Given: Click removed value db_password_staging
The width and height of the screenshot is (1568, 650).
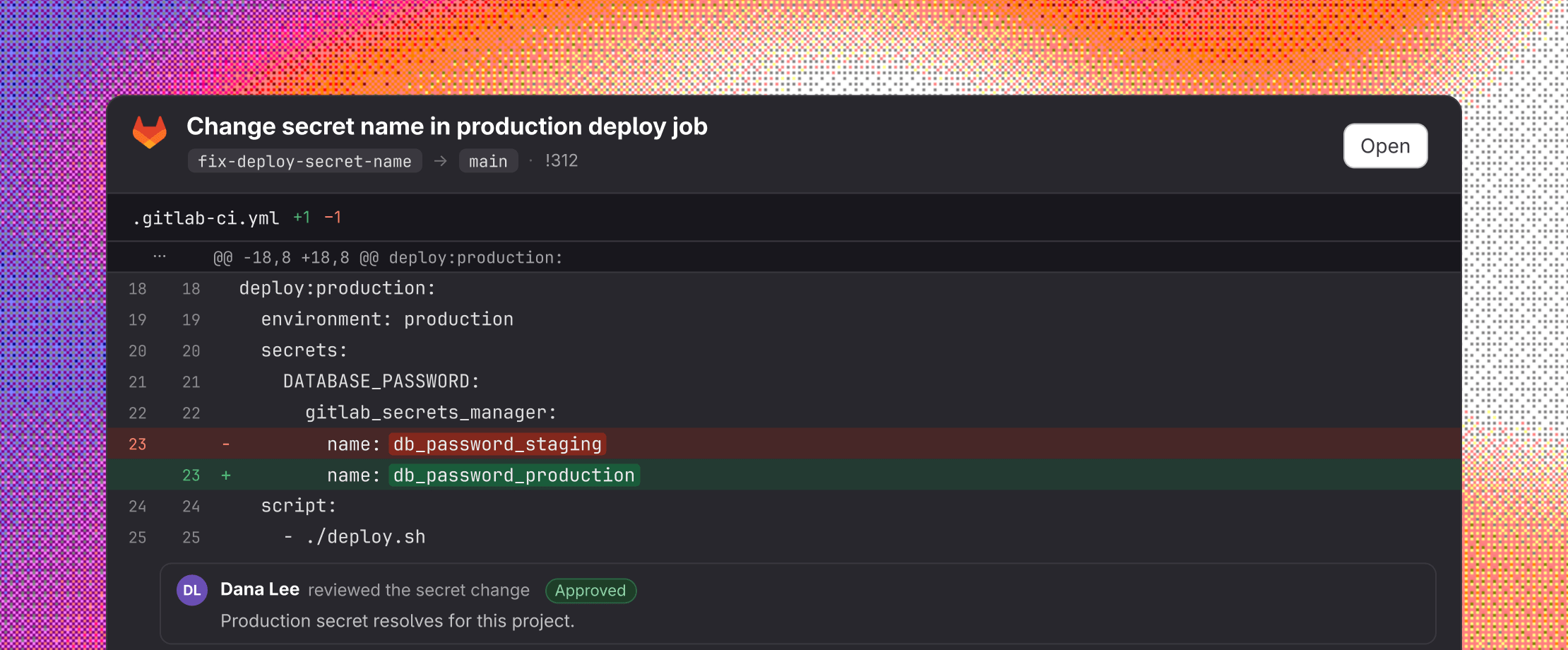Looking at the screenshot, I should (x=497, y=444).
